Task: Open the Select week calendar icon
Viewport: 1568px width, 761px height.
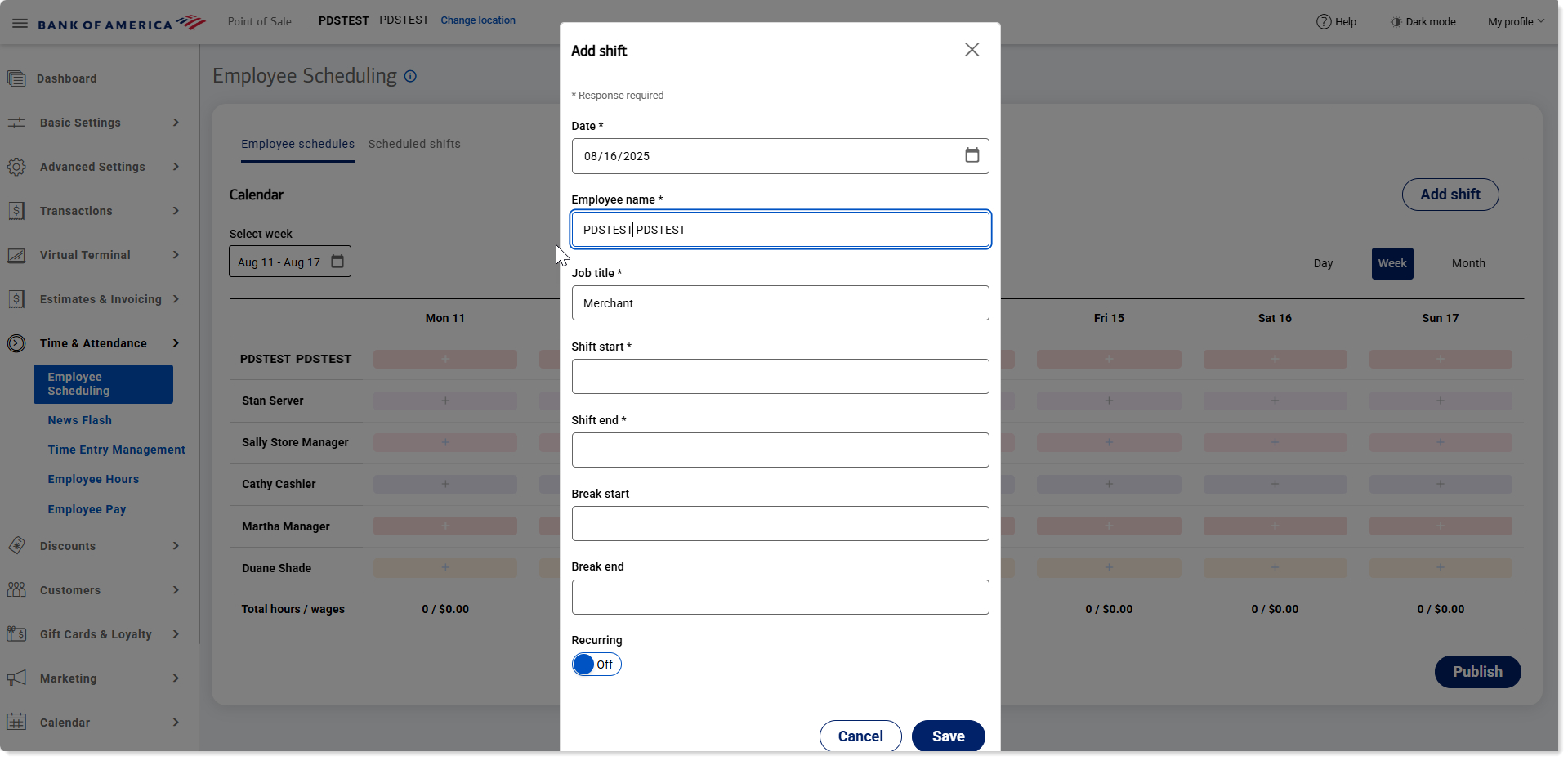Action: click(337, 262)
